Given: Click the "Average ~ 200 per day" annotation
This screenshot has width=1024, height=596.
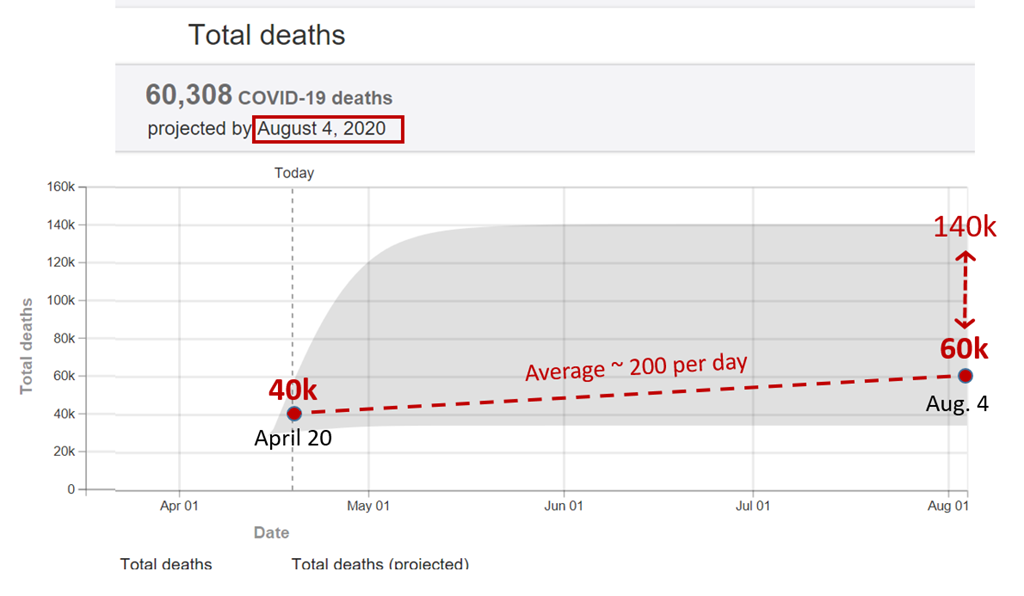Looking at the screenshot, I should click(x=637, y=367).
